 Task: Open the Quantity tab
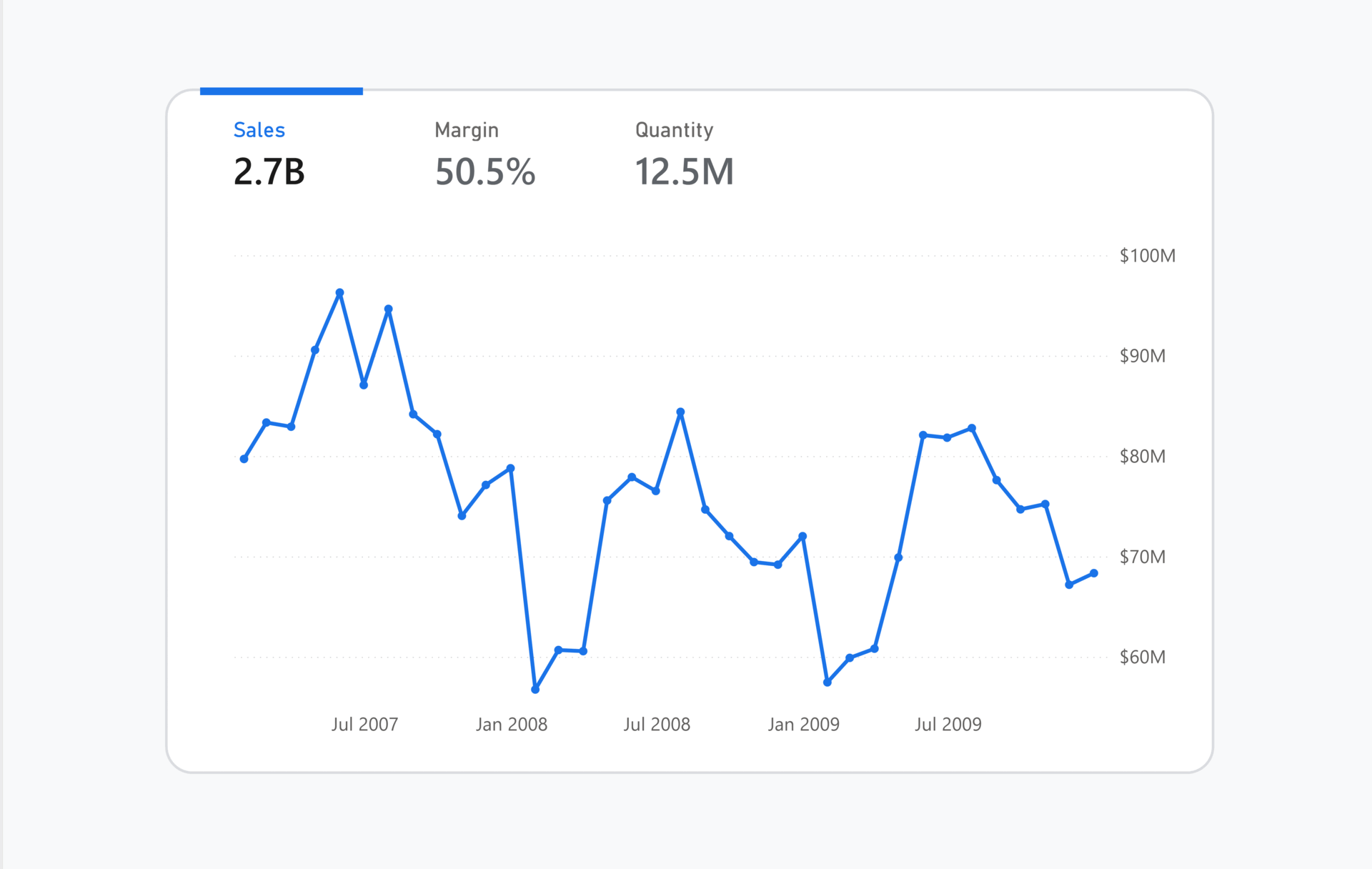(674, 130)
